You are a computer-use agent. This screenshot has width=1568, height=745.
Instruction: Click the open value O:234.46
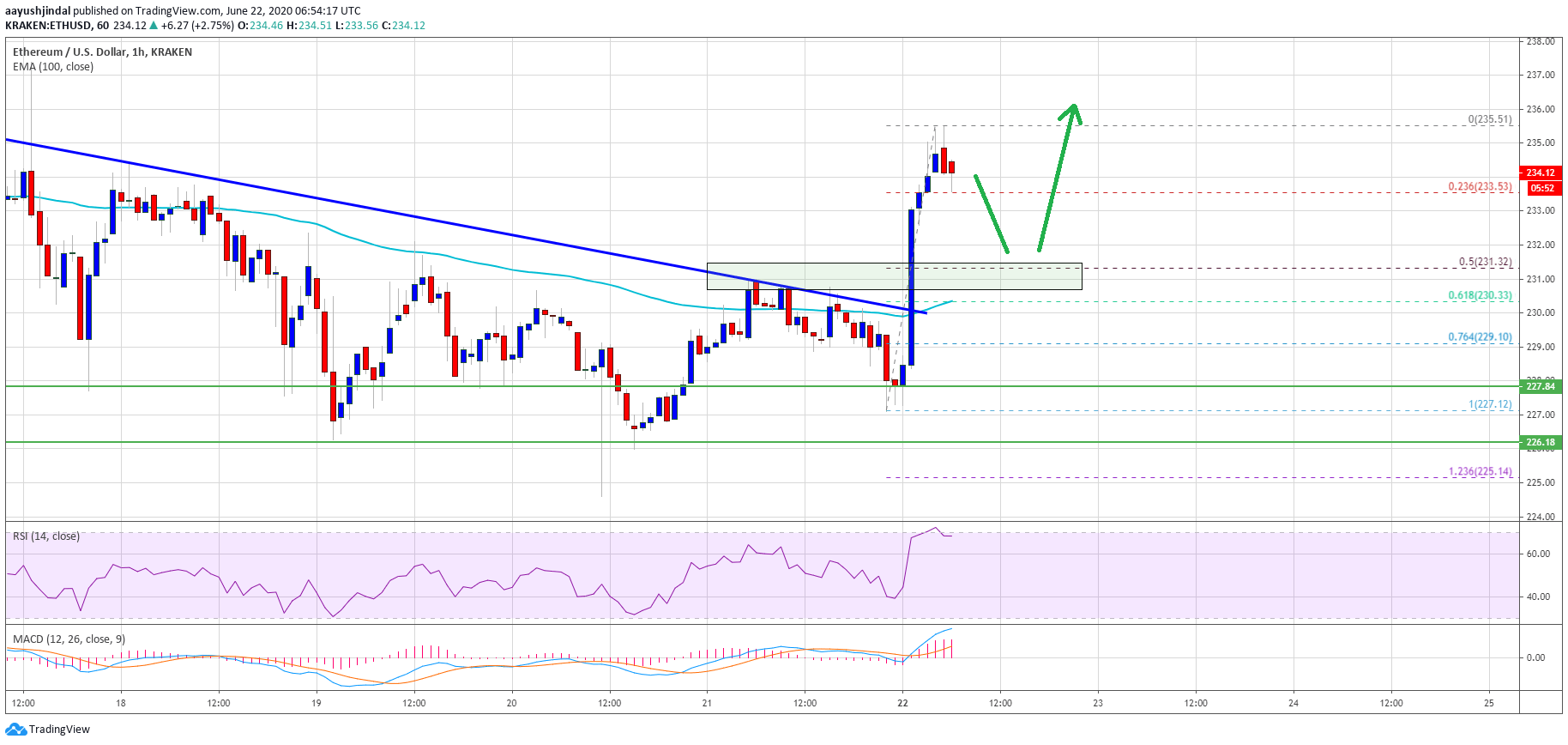click(x=261, y=26)
